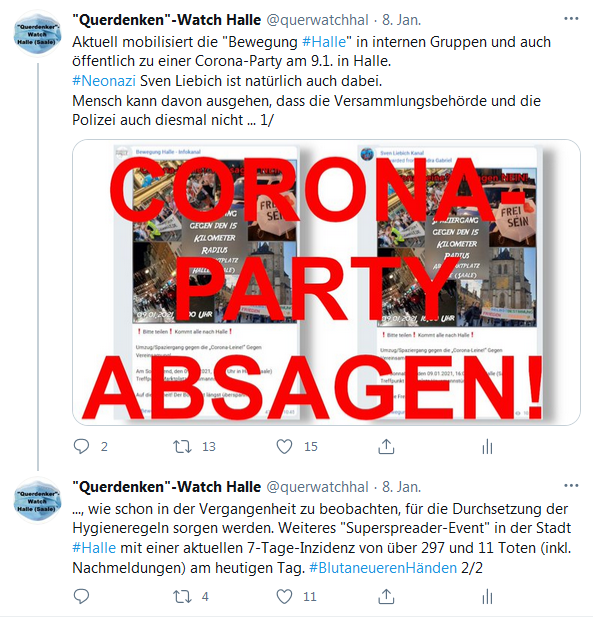Open @querwatchhal handle on first tweet
Screen dimensions: 593x617
[318, 20]
